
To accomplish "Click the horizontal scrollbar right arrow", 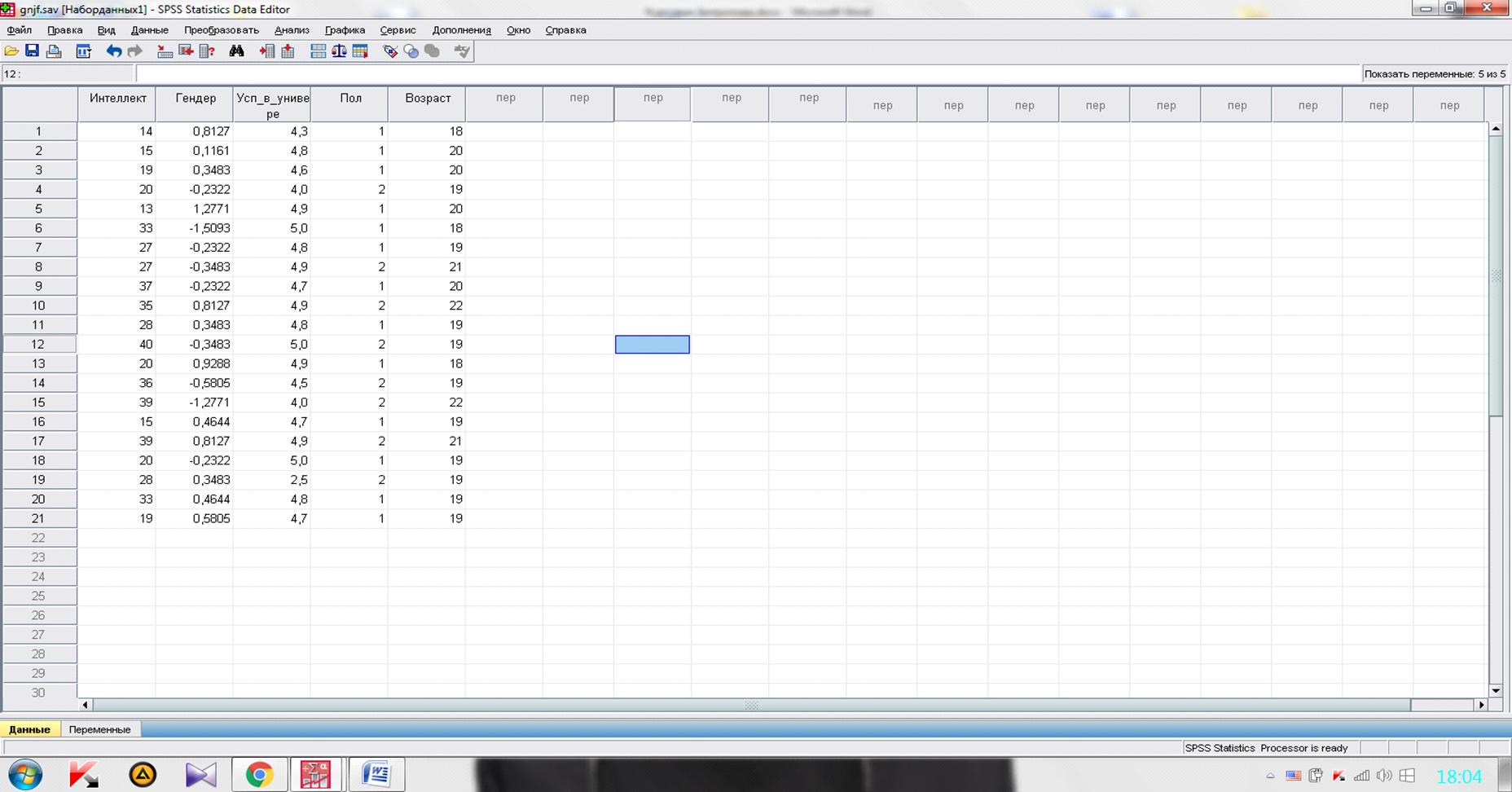I will point(1482,705).
